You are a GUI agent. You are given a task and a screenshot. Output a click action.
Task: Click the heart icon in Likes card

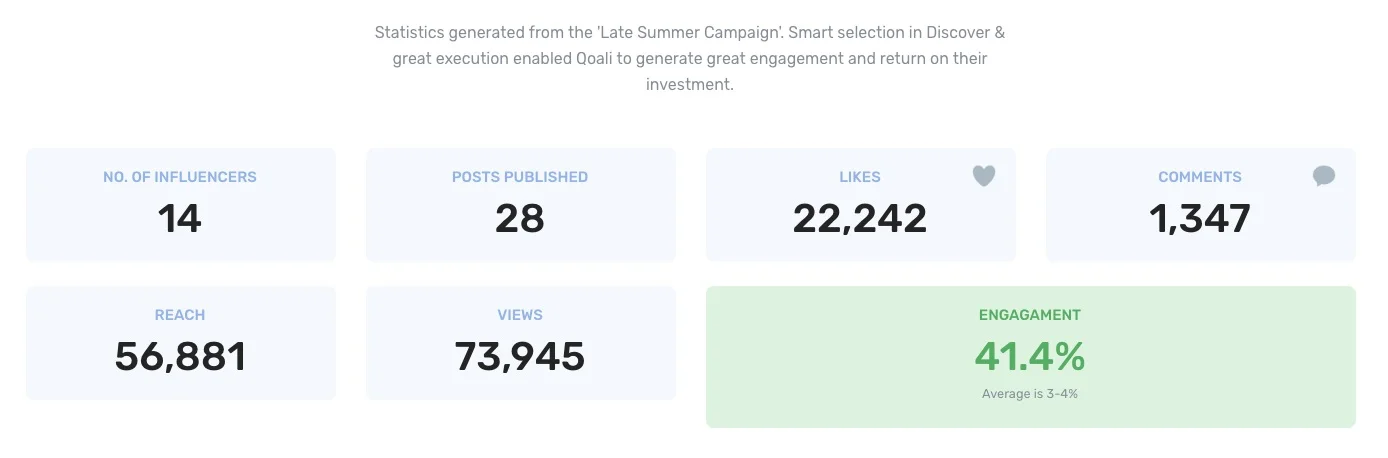pos(984,176)
